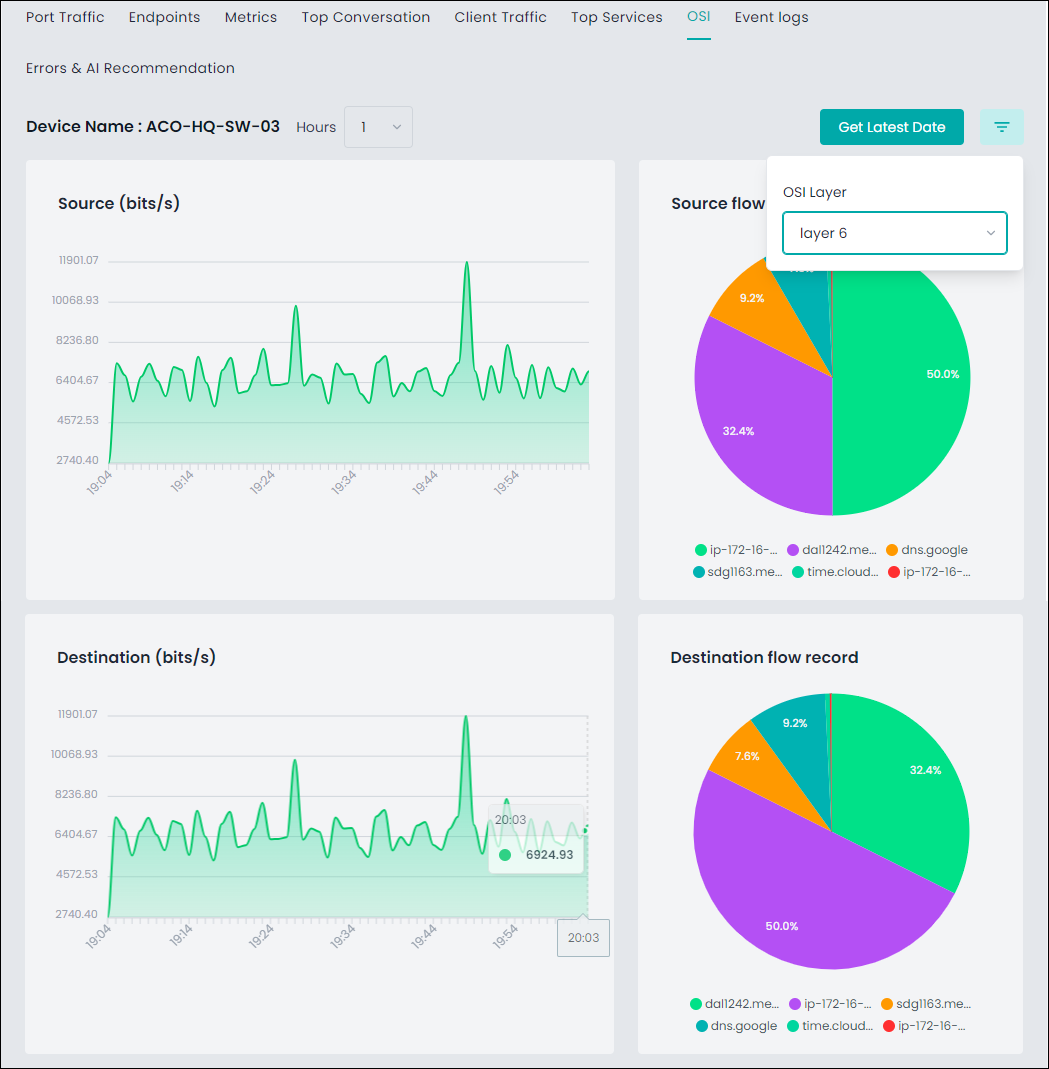Open the Hours dropdown
This screenshot has height=1069, width=1049.
378,127
